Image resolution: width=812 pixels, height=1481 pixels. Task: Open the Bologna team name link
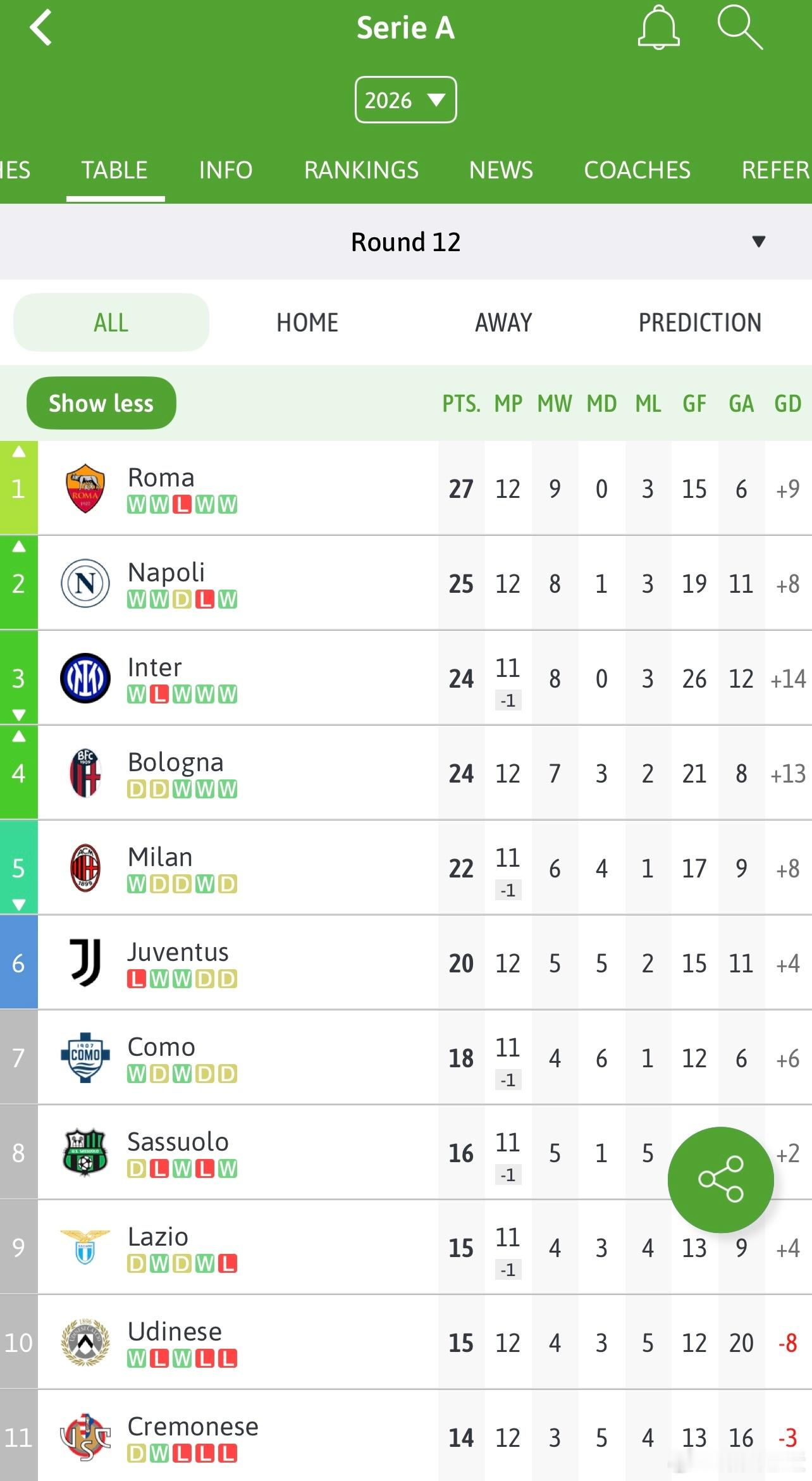(176, 762)
